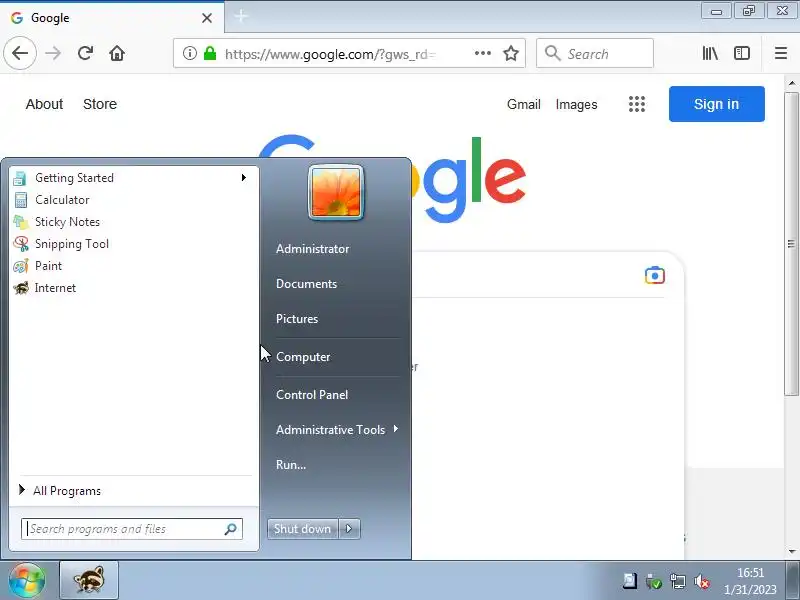Open the Gmail link
800x600 pixels.
point(523,104)
